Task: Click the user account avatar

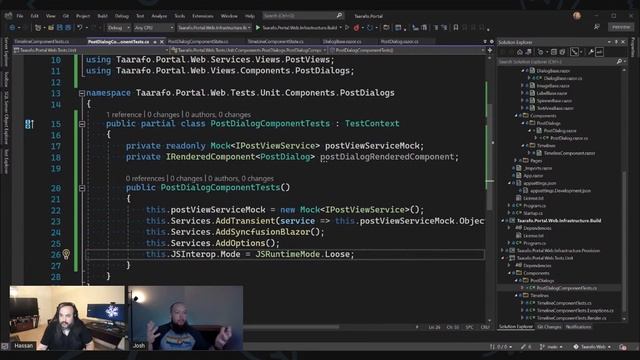Action: [577, 16]
